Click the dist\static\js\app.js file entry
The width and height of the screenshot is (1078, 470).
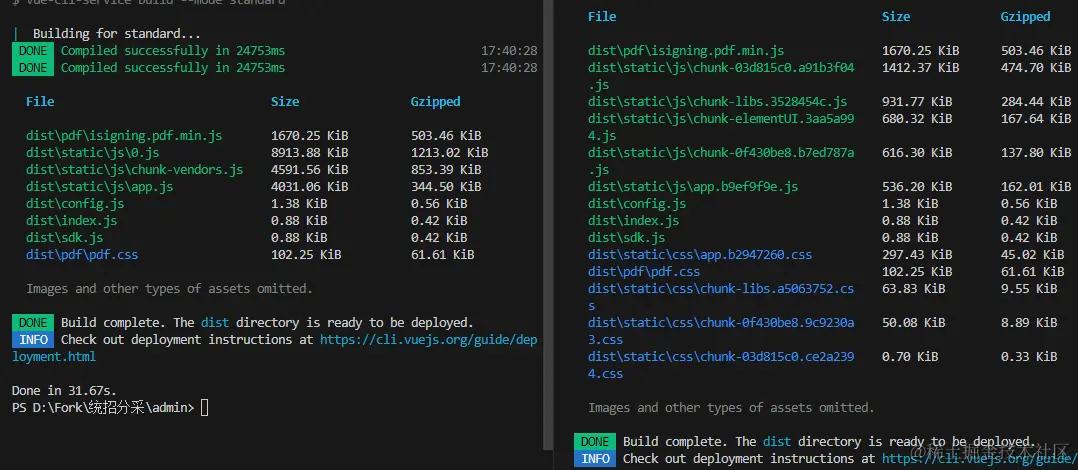tap(100, 187)
